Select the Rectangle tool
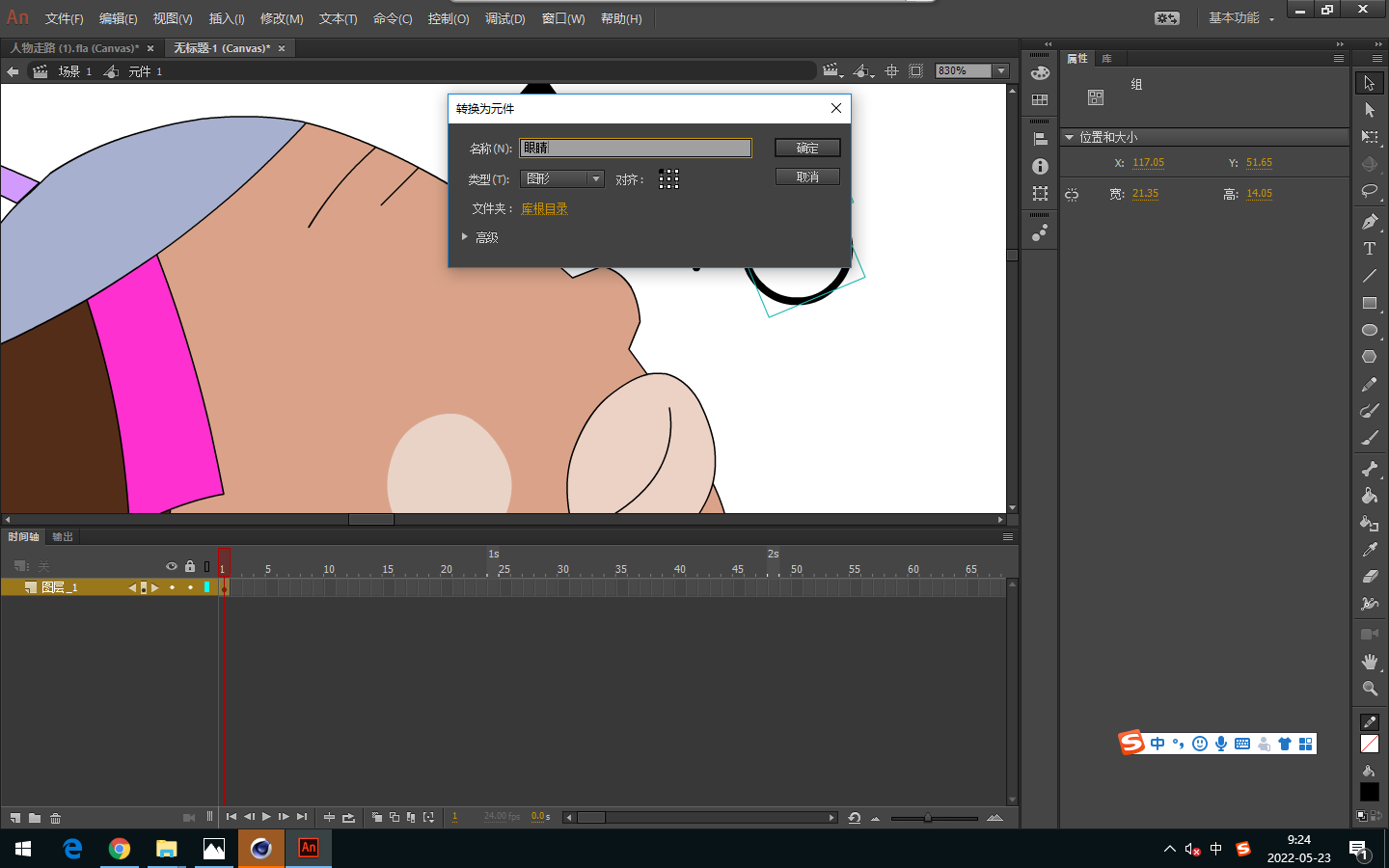Image resolution: width=1389 pixels, height=868 pixels. (x=1369, y=303)
